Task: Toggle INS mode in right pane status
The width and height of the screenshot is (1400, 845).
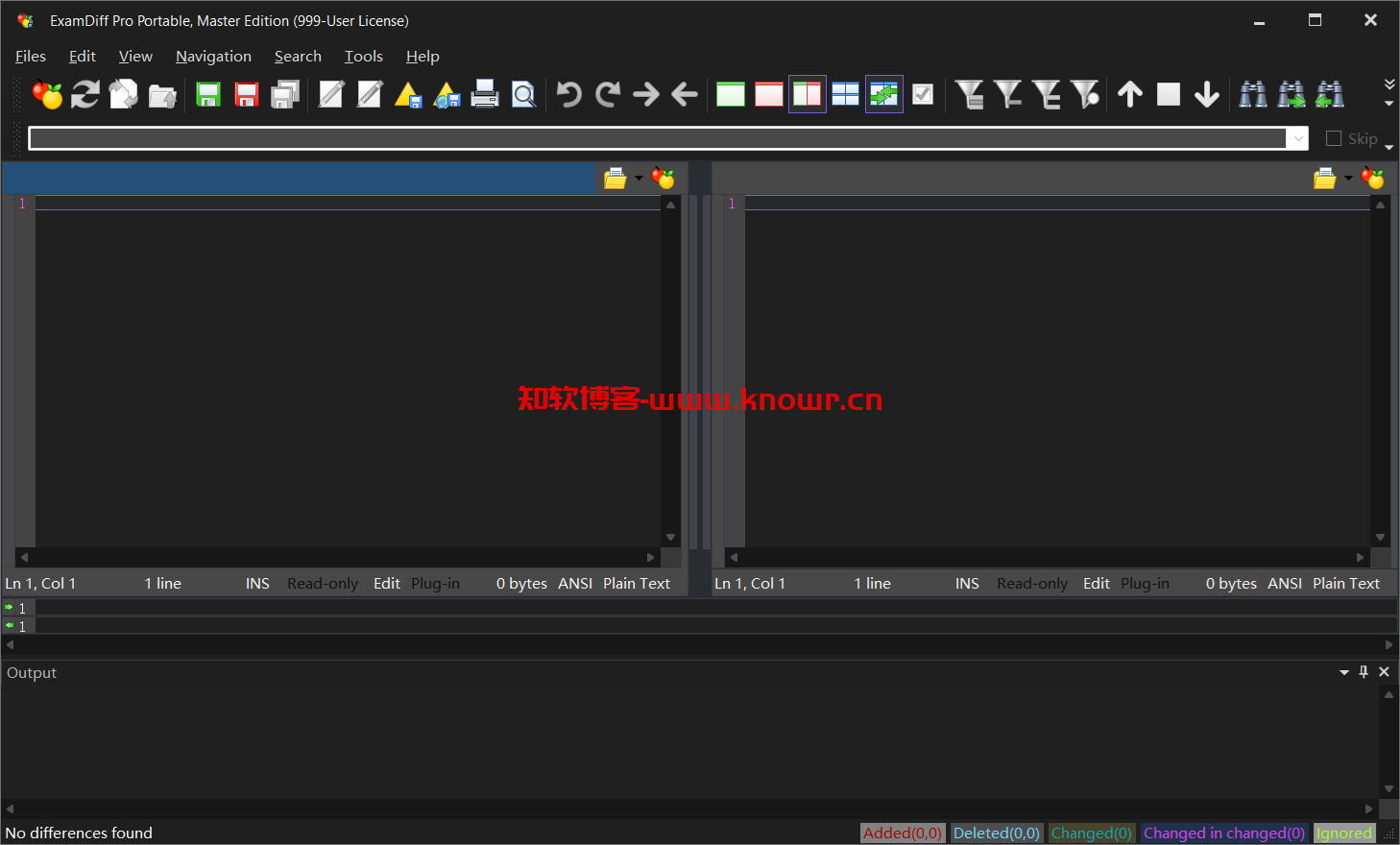Action: pos(967,583)
